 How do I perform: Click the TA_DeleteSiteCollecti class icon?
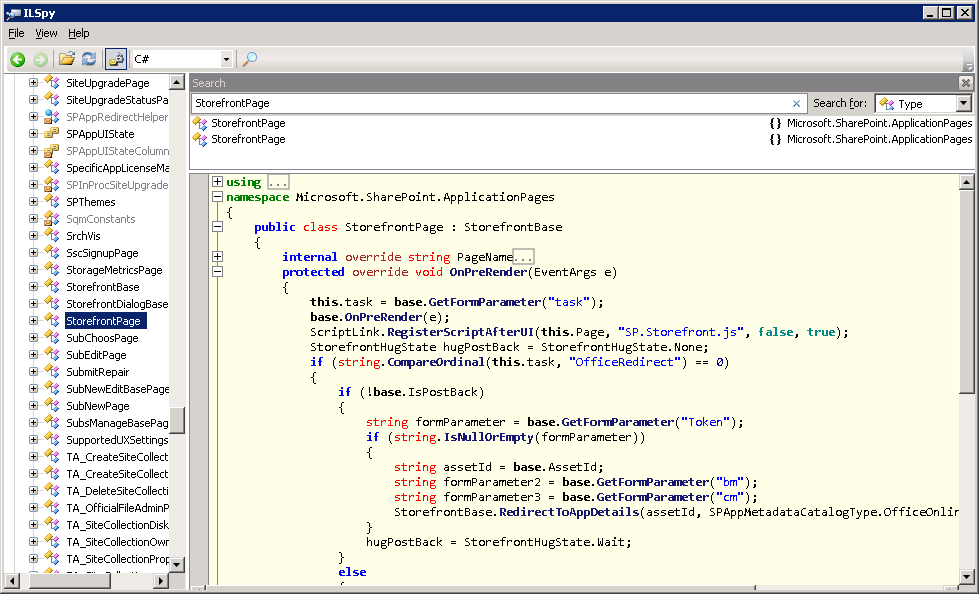(52, 490)
